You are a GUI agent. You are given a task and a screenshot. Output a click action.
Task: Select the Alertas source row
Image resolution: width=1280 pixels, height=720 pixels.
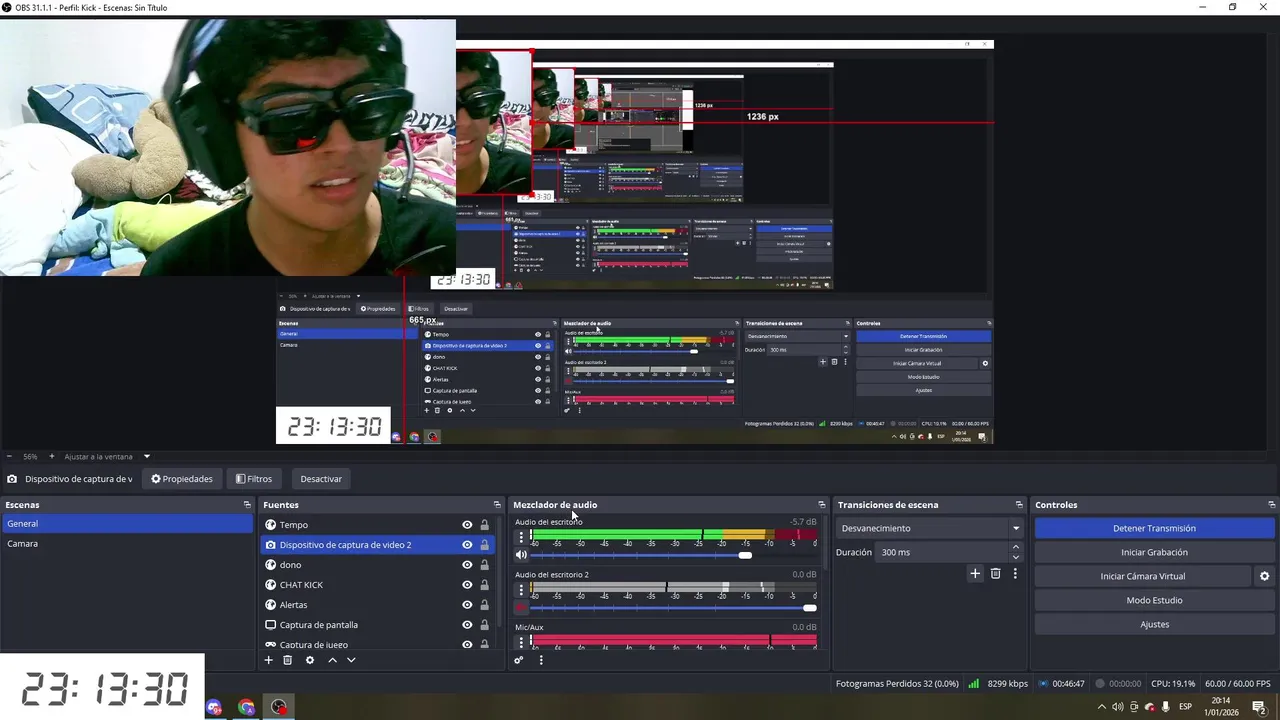pos(379,605)
